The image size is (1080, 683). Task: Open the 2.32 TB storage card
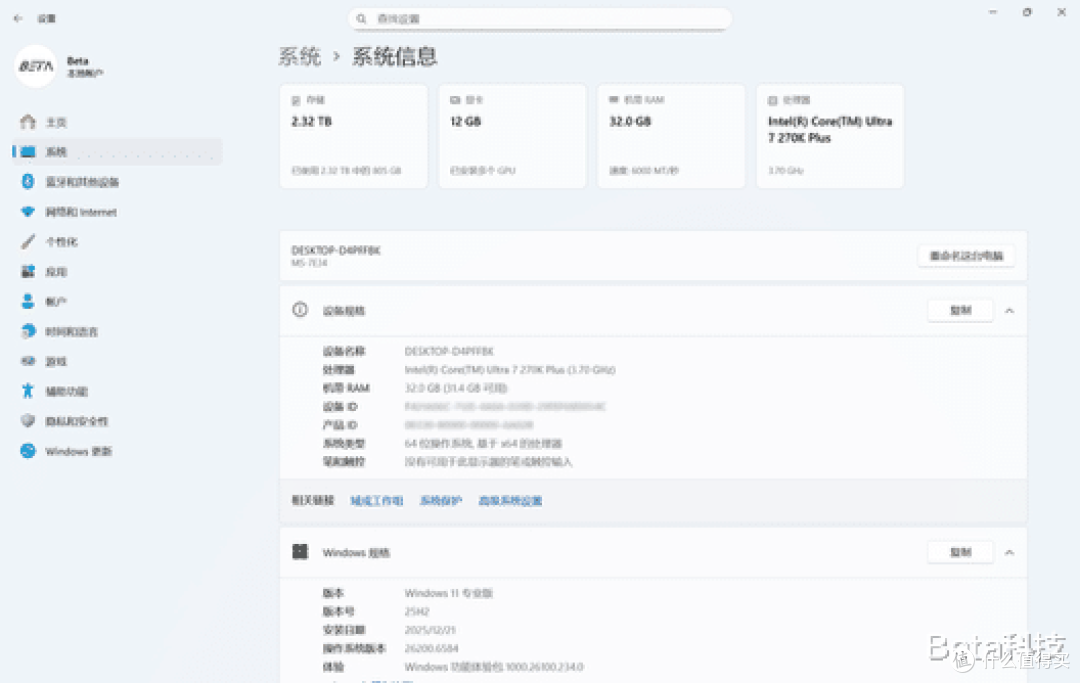pyautogui.click(x=353, y=136)
